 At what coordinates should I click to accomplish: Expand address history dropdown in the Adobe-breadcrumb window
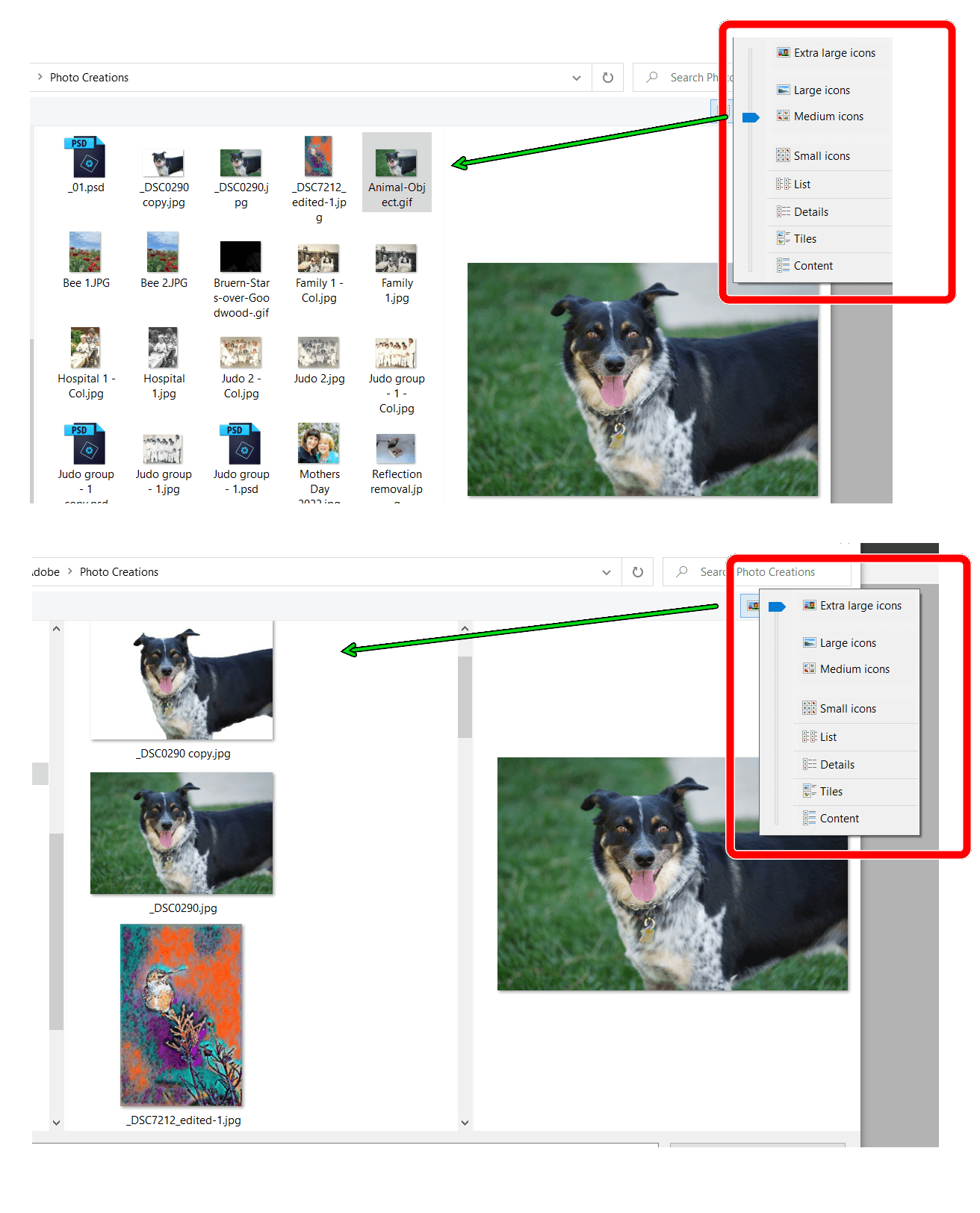point(607,572)
